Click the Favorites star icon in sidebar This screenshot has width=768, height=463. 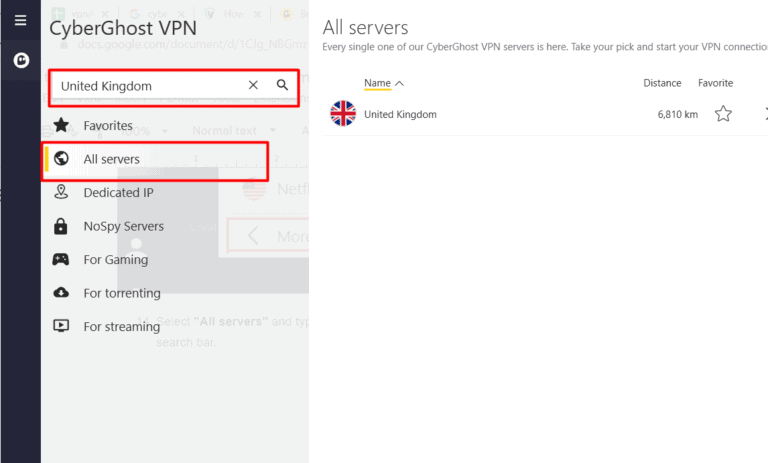click(62, 126)
